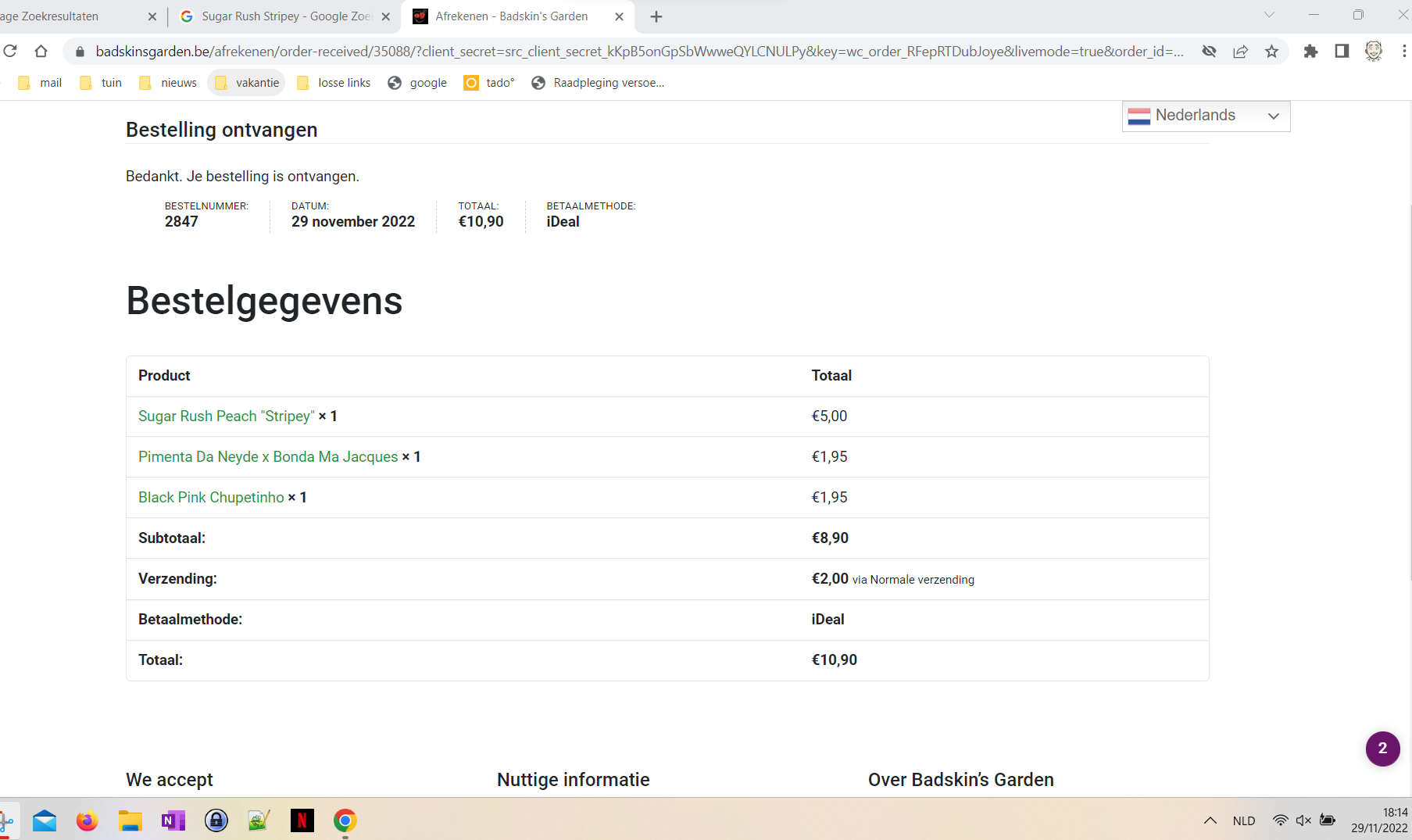This screenshot has height=840, width=1412.
Task: Close the Sugar Rush Stripey Google tab
Action: click(385, 16)
